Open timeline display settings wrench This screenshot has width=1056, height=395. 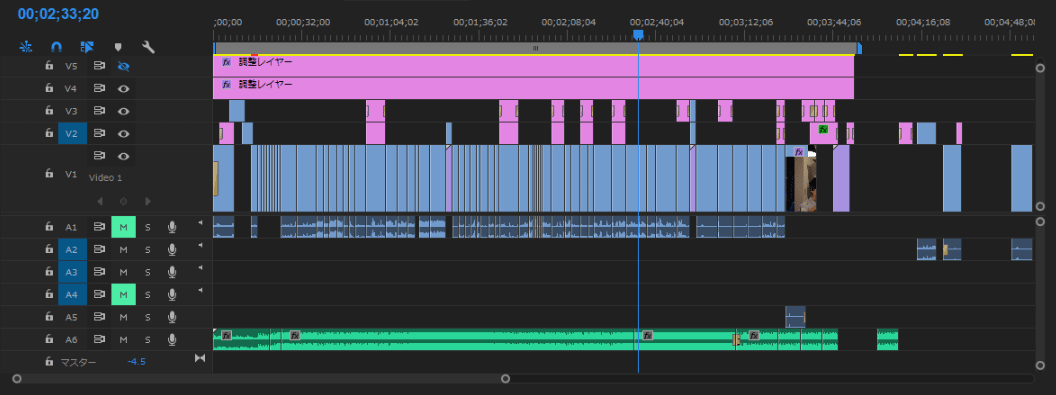[148, 47]
